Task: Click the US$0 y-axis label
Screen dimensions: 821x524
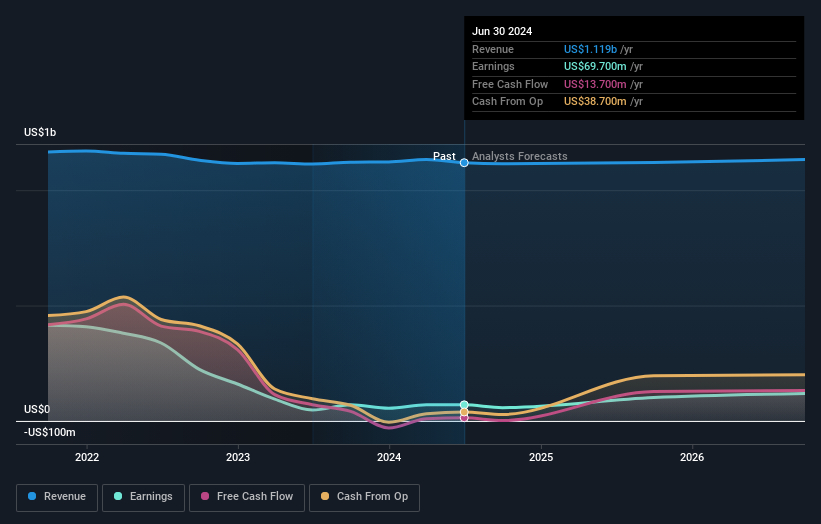Action: click(x=37, y=409)
